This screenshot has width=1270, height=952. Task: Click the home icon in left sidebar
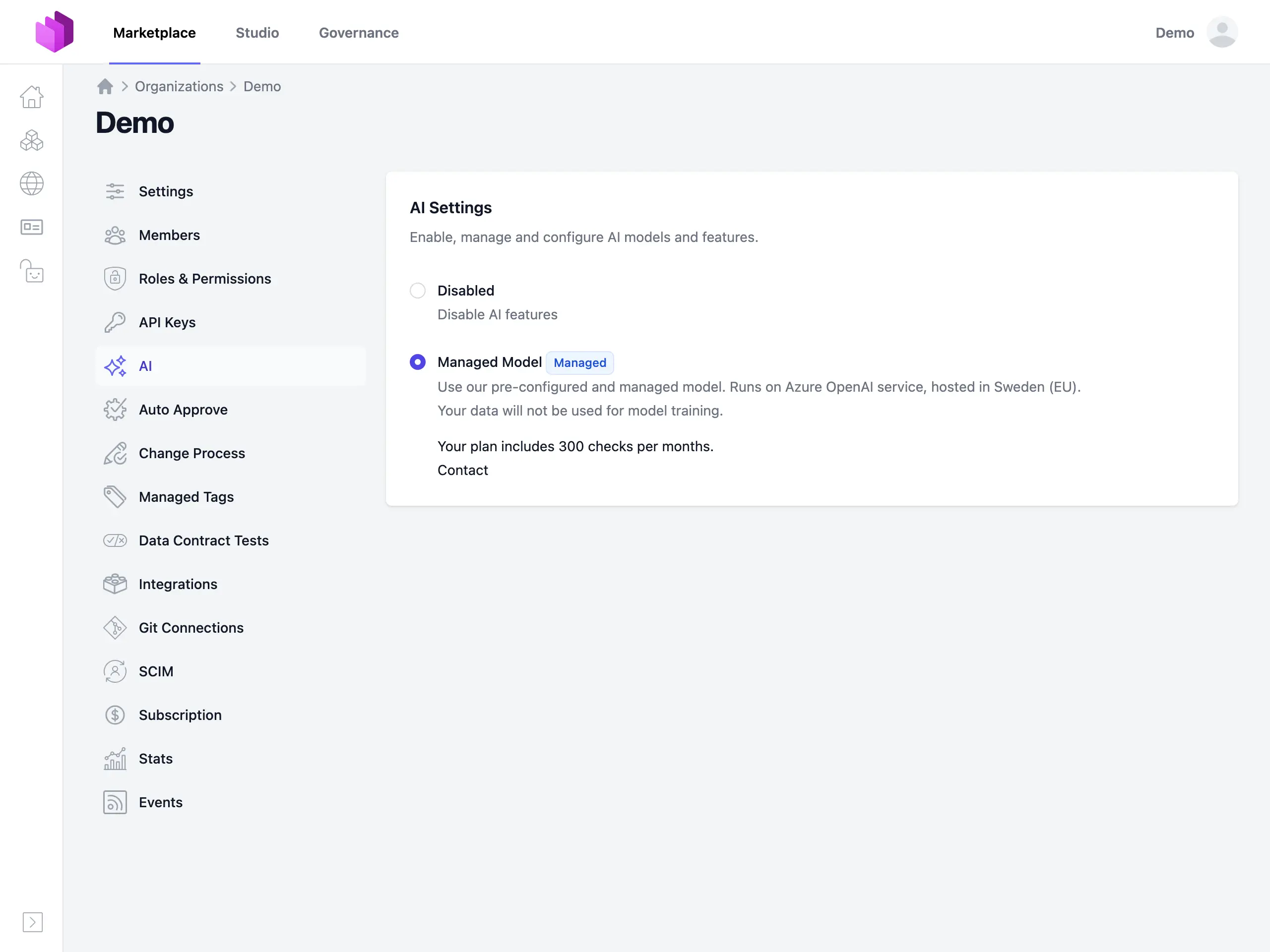coord(32,96)
